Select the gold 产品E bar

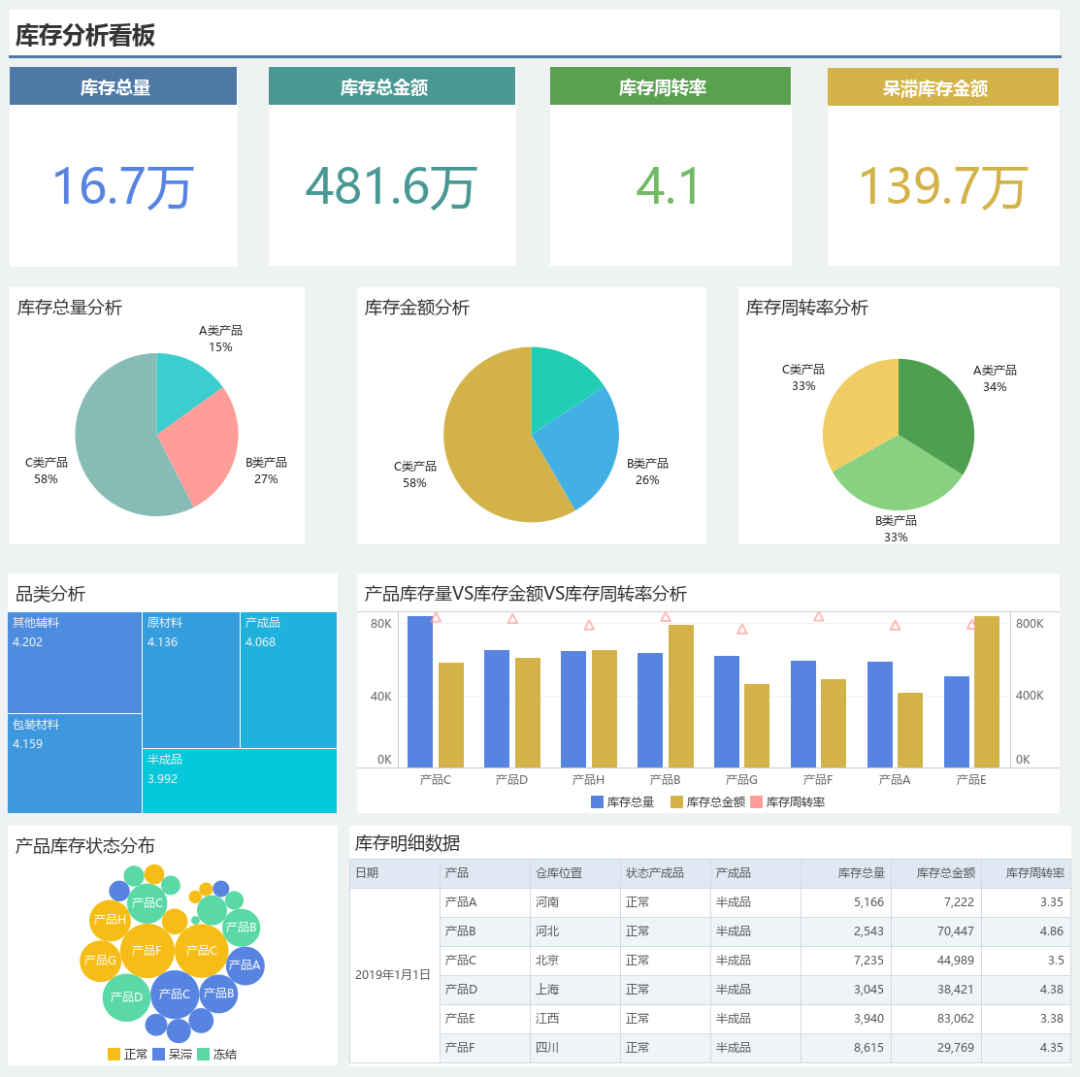click(x=986, y=691)
